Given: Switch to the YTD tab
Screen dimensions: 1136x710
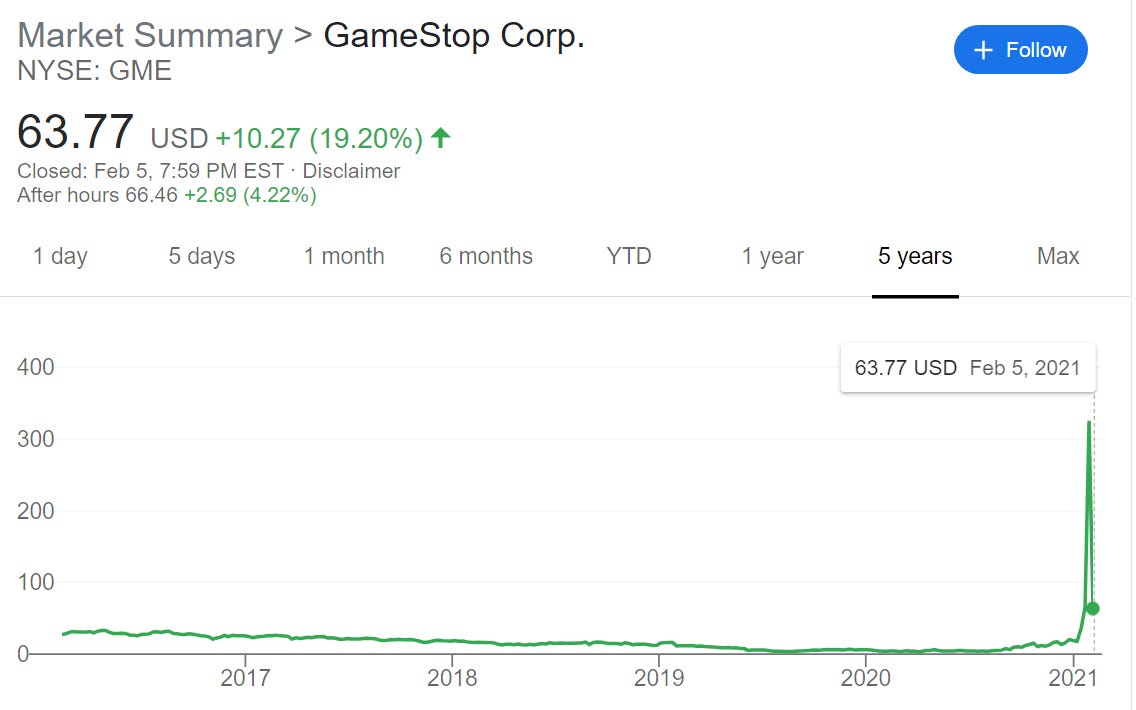Looking at the screenshot, I should (629, 256).
